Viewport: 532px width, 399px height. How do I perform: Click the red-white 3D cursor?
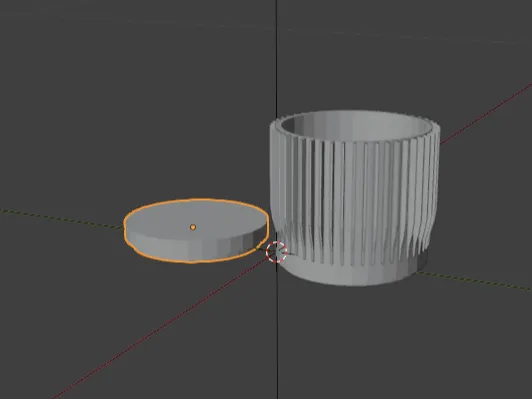coord(277,252)
